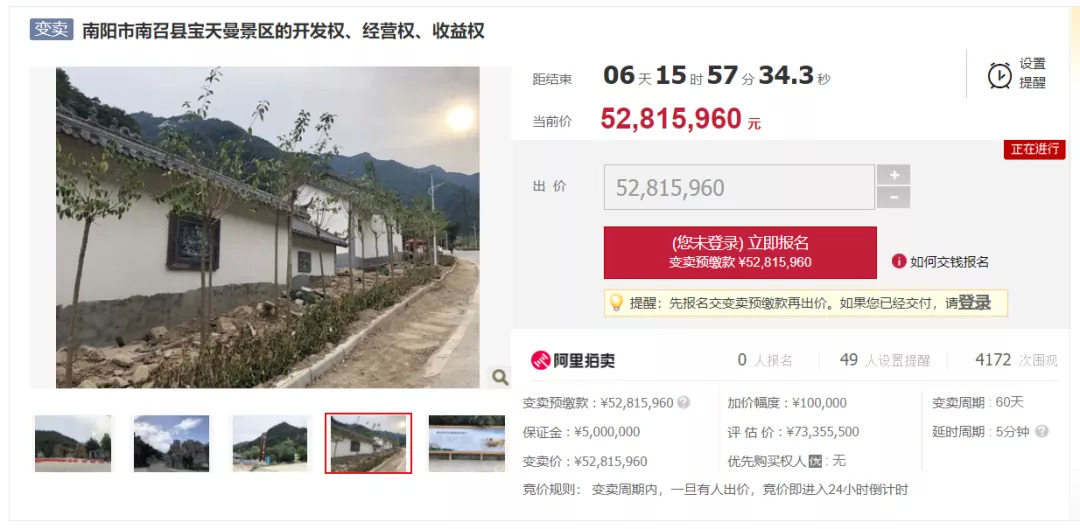Click the question mark next to 变卖预缴款
This screenshot has height=529, width=1080.
tap(683, 402)
